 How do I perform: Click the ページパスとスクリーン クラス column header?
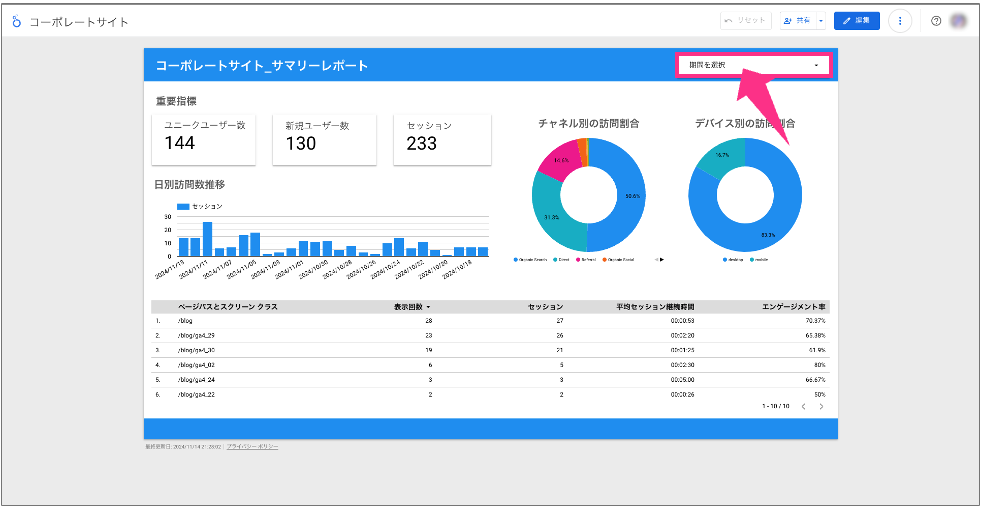tap(228, 307)
